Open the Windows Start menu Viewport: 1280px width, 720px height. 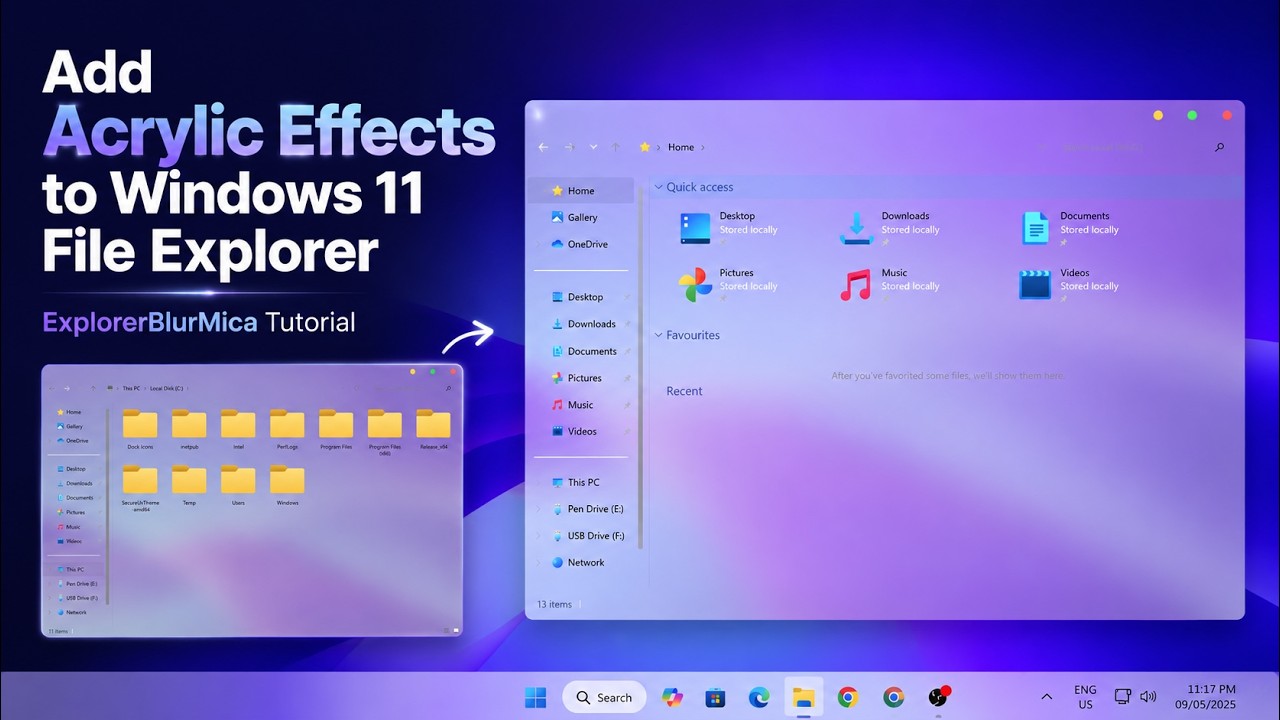tap(536, 697)
